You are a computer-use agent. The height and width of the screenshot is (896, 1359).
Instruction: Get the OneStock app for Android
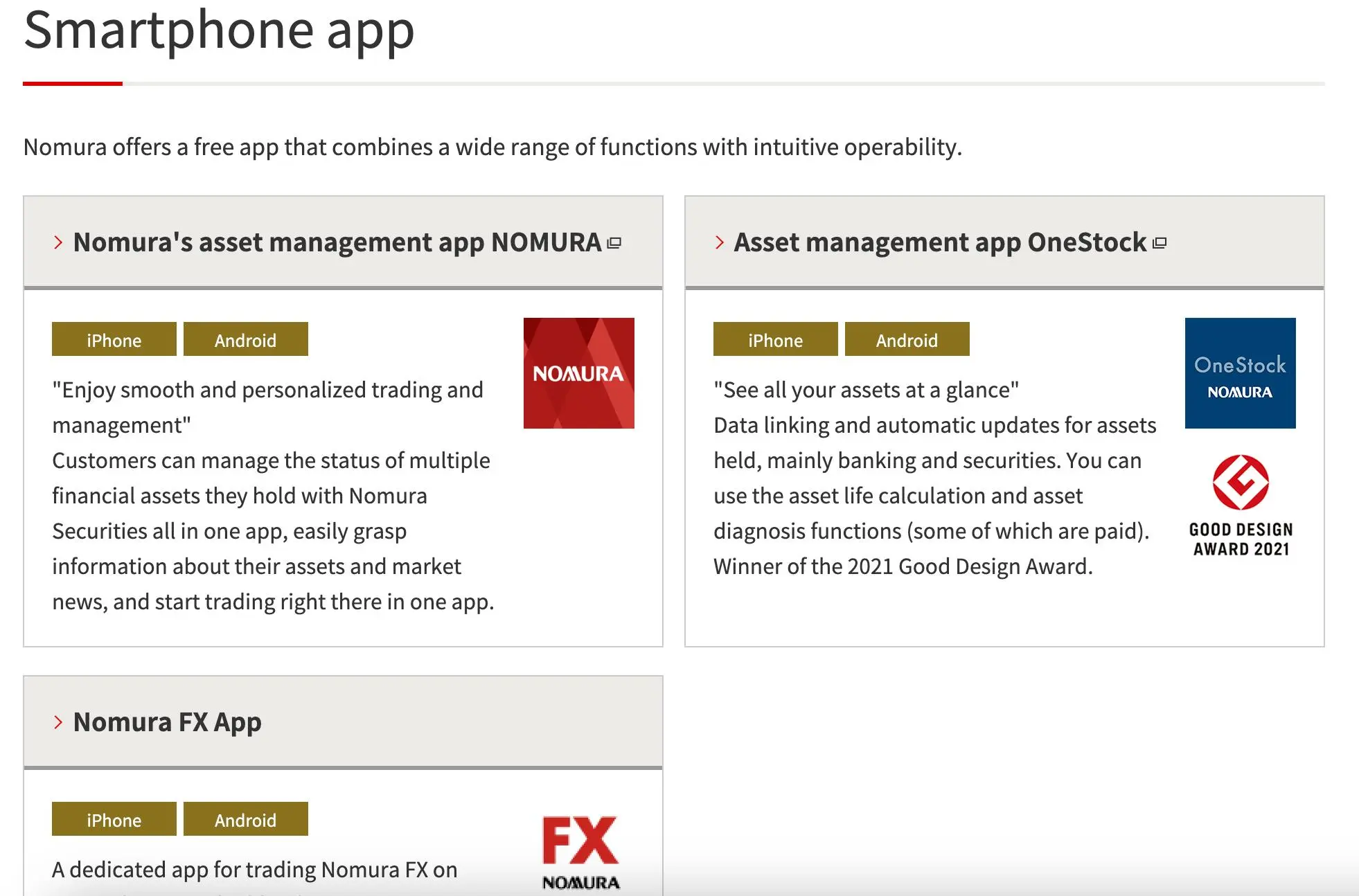click(907, 339)
